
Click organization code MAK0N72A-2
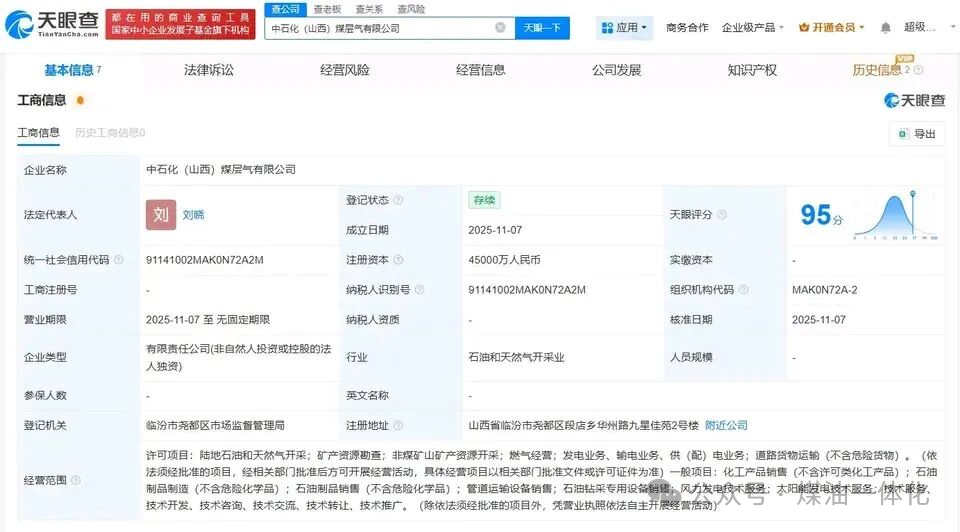(824, 290)
